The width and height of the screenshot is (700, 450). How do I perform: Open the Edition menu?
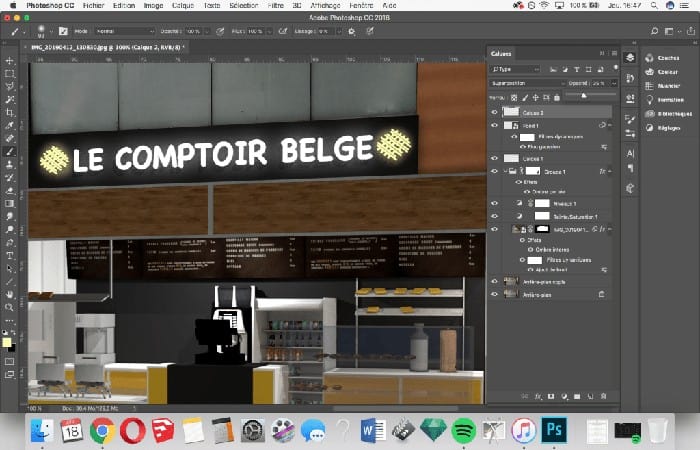tap(124, 5)
